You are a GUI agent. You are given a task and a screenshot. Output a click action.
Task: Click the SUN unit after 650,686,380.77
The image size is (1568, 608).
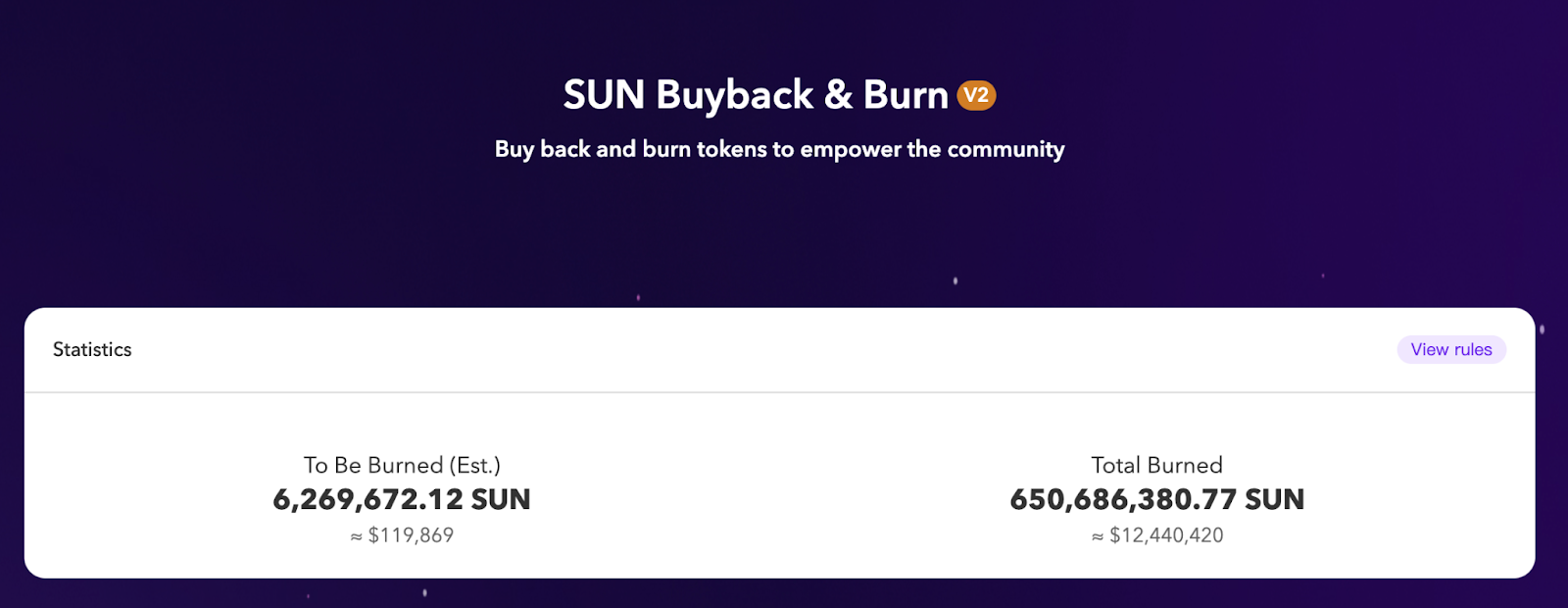(1274, 499)
